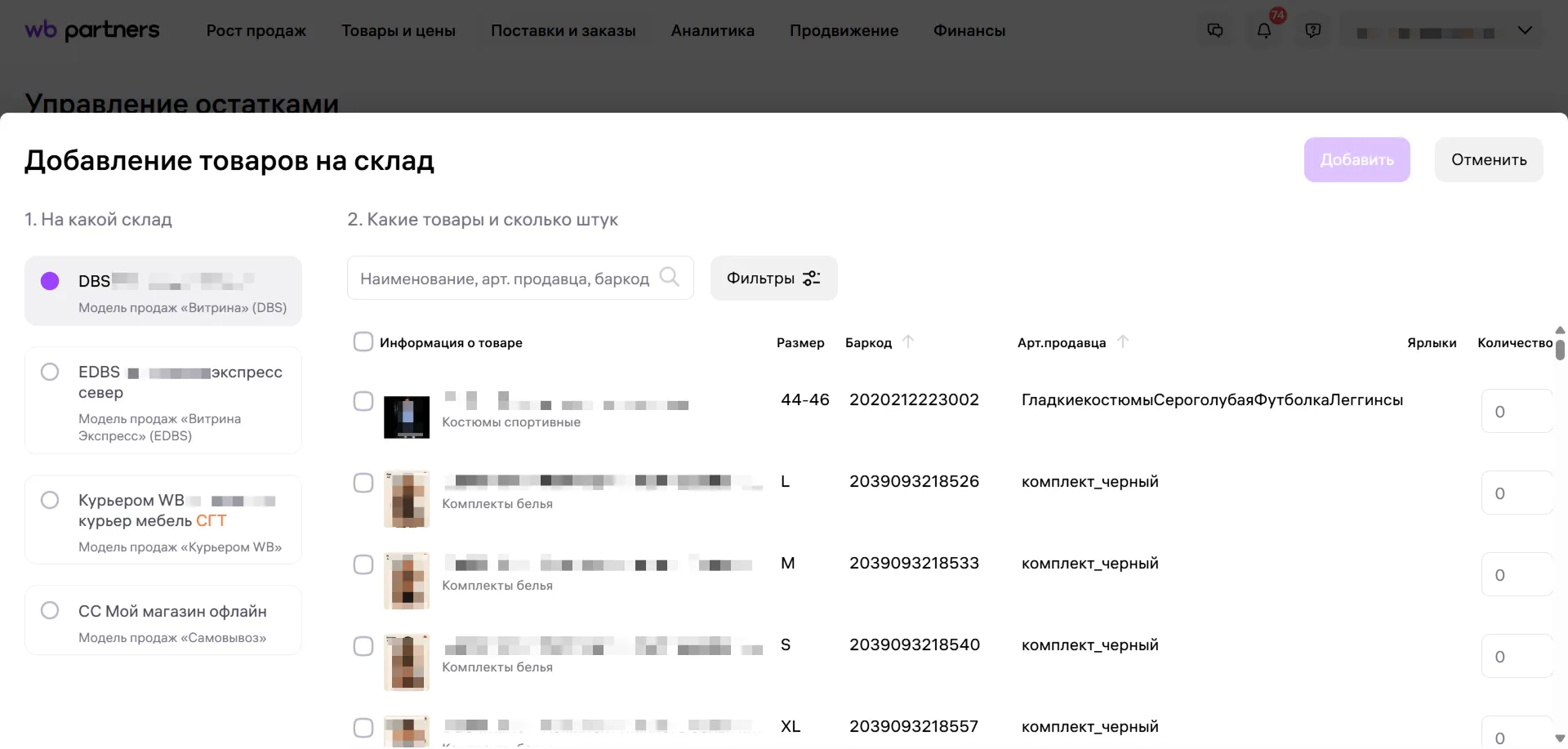Select the DBS warehouse radio button
The height and width of the screenshot is (749, 1568).
tap(50, 281)
